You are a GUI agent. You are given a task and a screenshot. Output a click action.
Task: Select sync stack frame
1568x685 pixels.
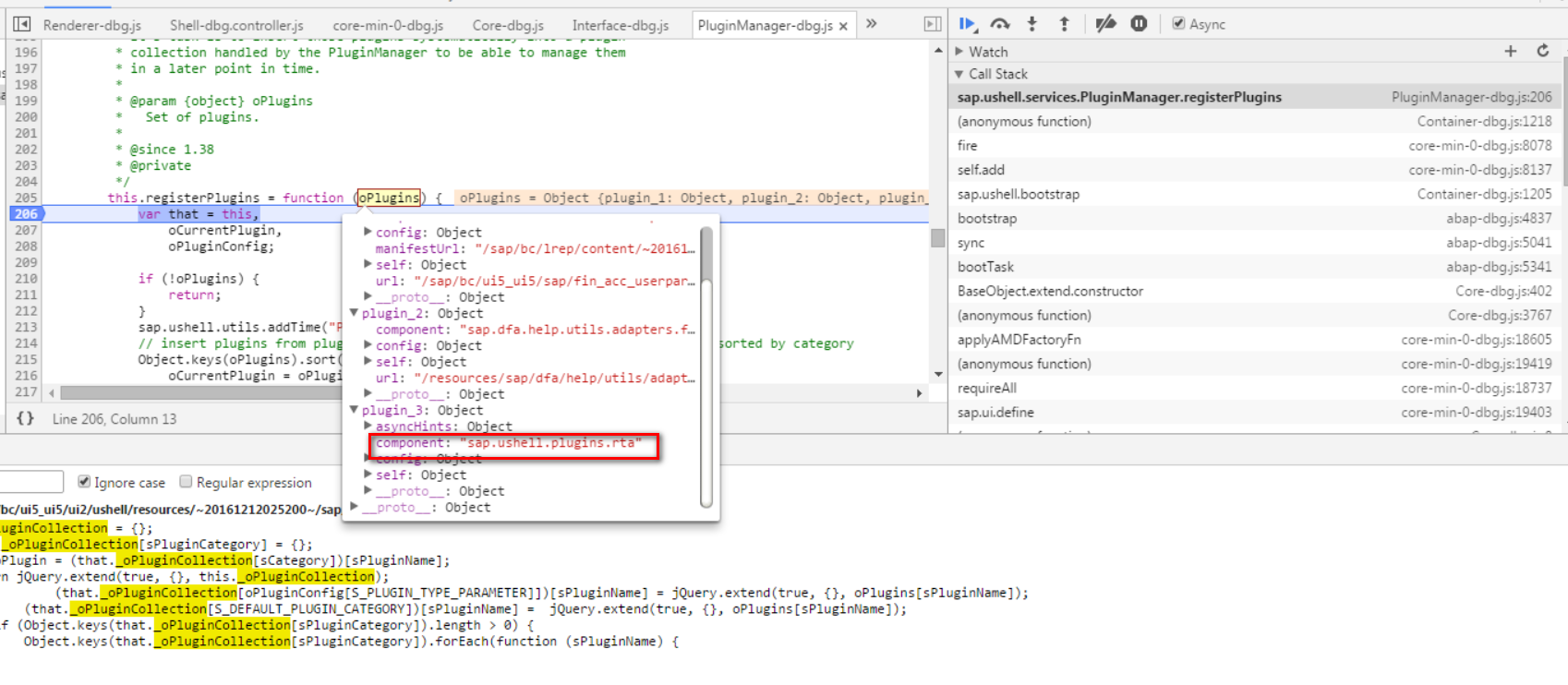pos(1254,243)
